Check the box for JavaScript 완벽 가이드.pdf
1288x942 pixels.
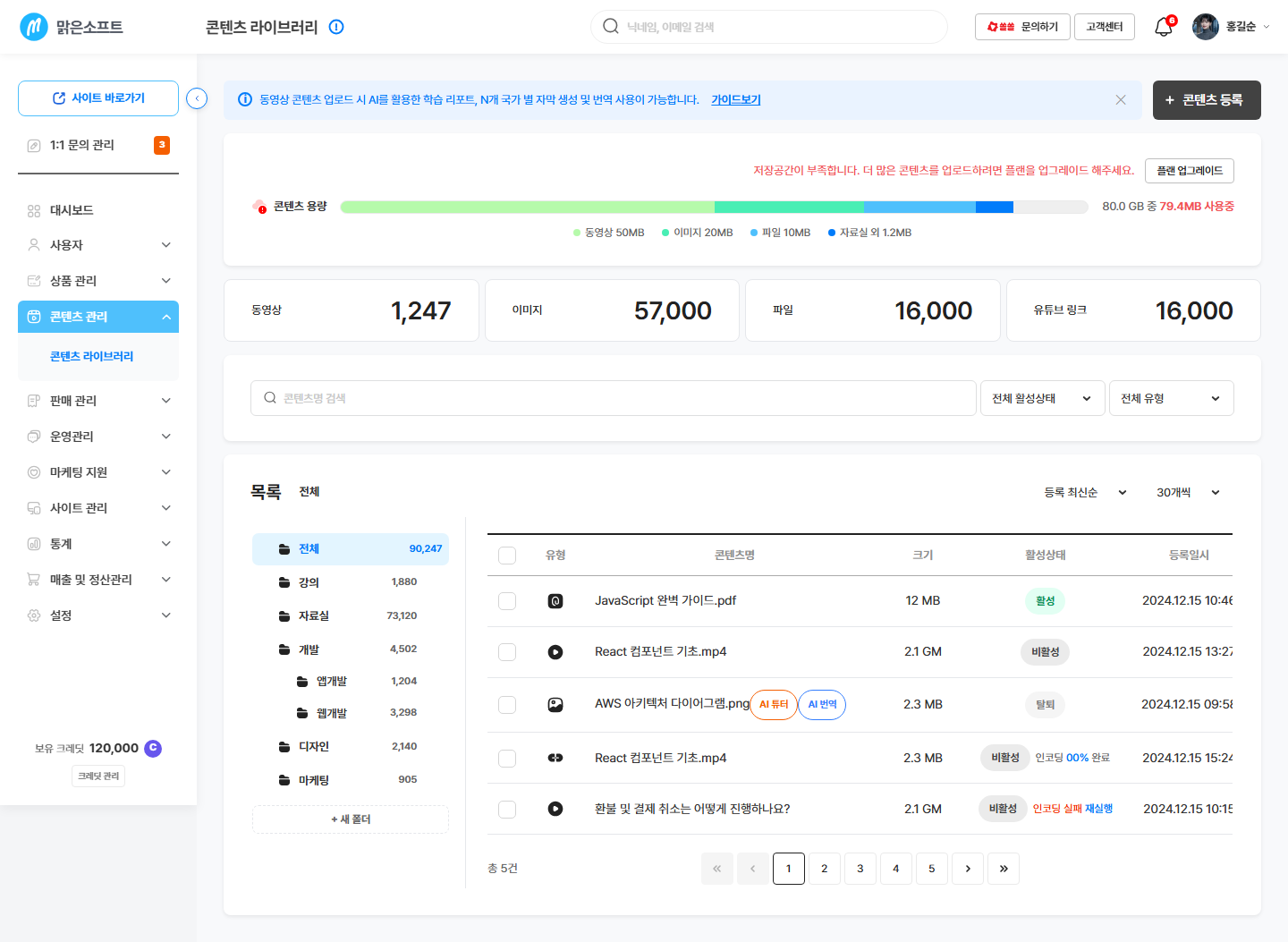[x=507, y=601]
